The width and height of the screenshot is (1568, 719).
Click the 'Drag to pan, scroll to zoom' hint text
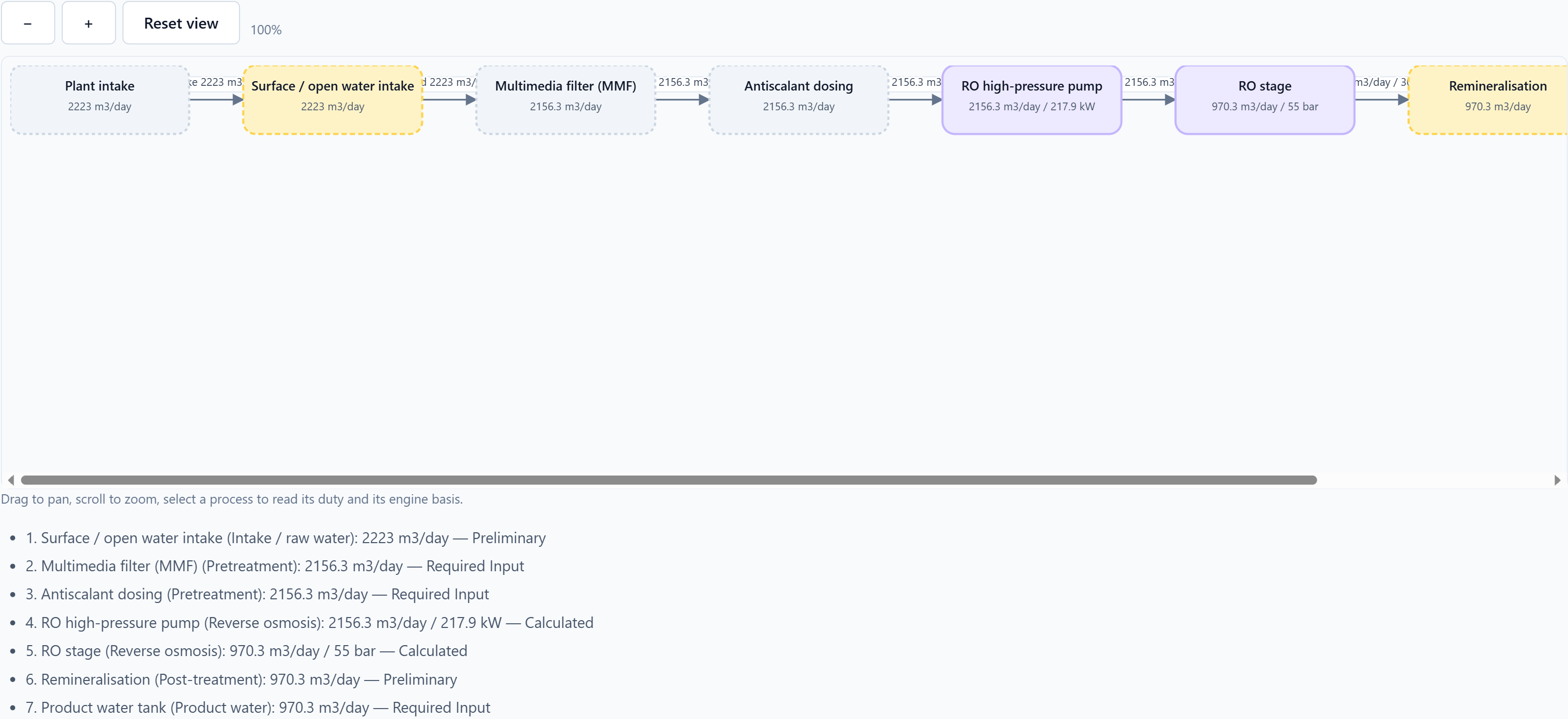point(232,499)
